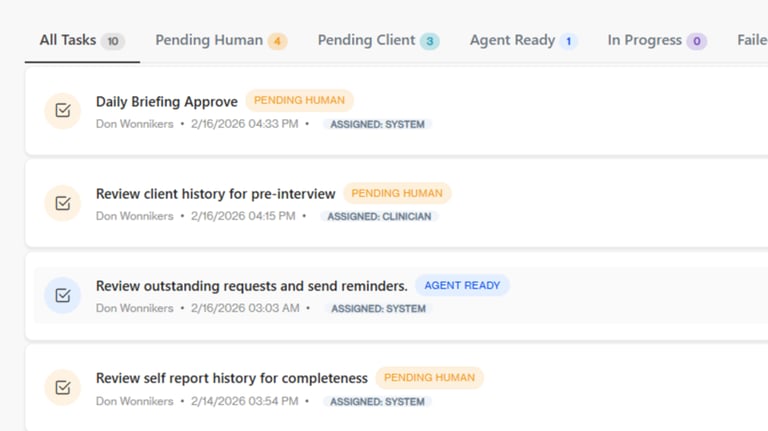Screen dimensions: 768x431
Task: Click Pending Human badge on Daily Briefing
Action: point(299,101)
